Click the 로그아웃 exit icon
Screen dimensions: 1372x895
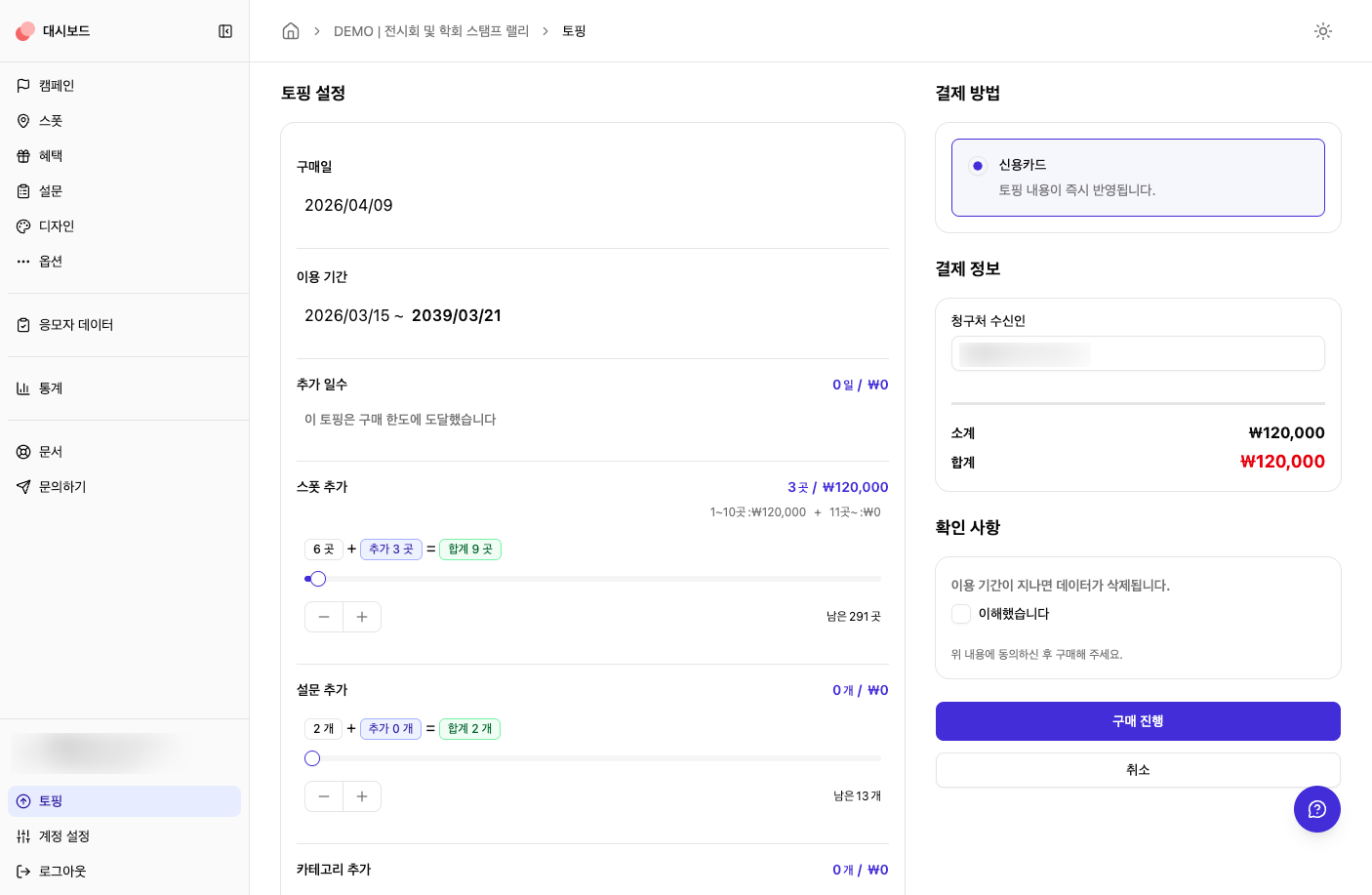click(23, 872)
